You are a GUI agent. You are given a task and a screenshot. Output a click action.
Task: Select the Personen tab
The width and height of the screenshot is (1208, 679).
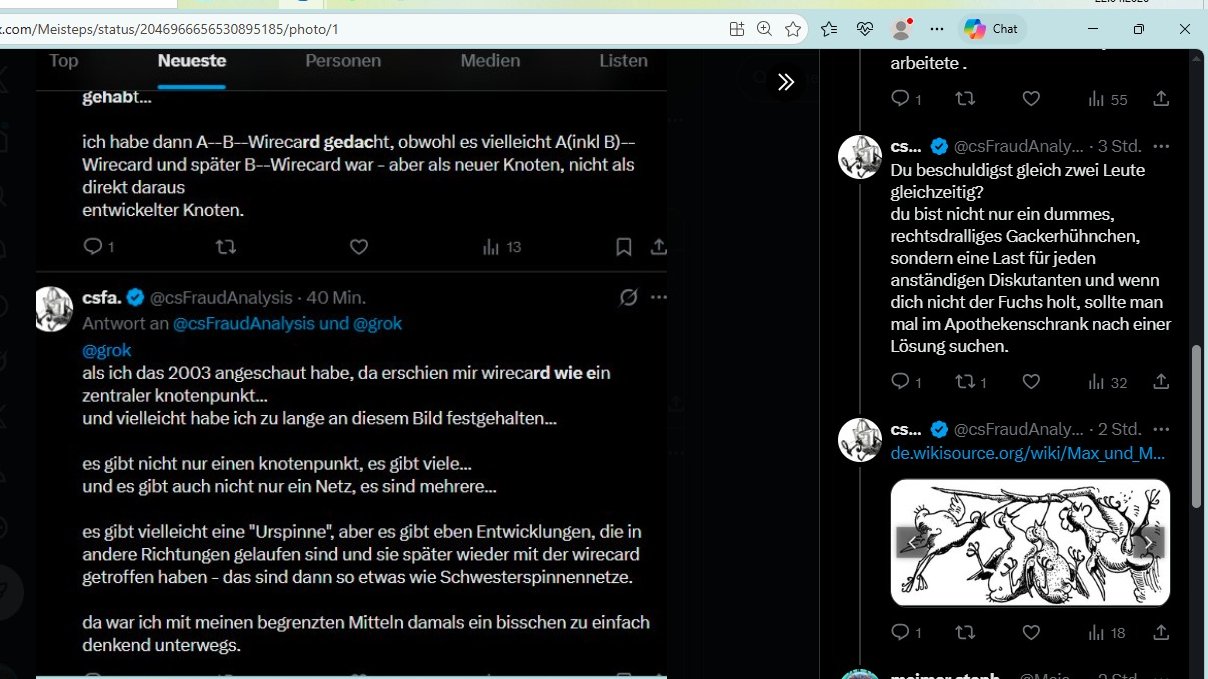(x=342, y=60)
